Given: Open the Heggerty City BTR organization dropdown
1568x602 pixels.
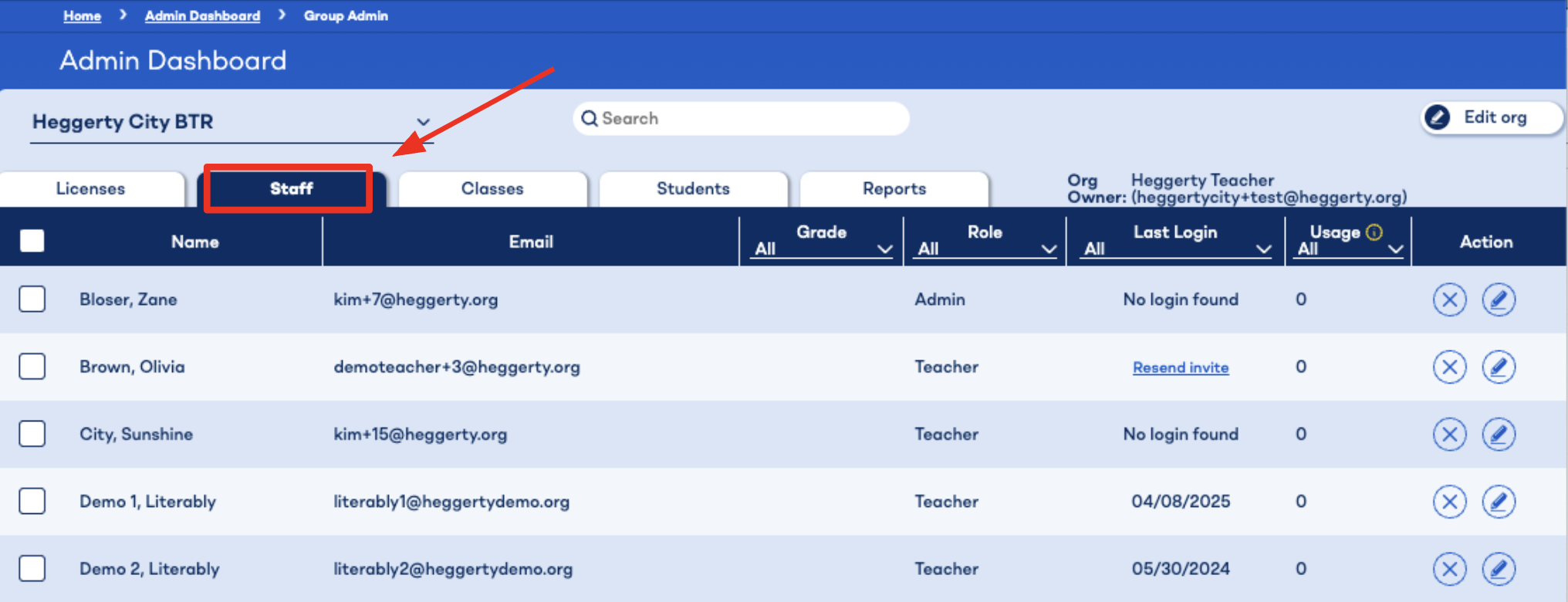Looking at the screenshot, I should point(231,122).
